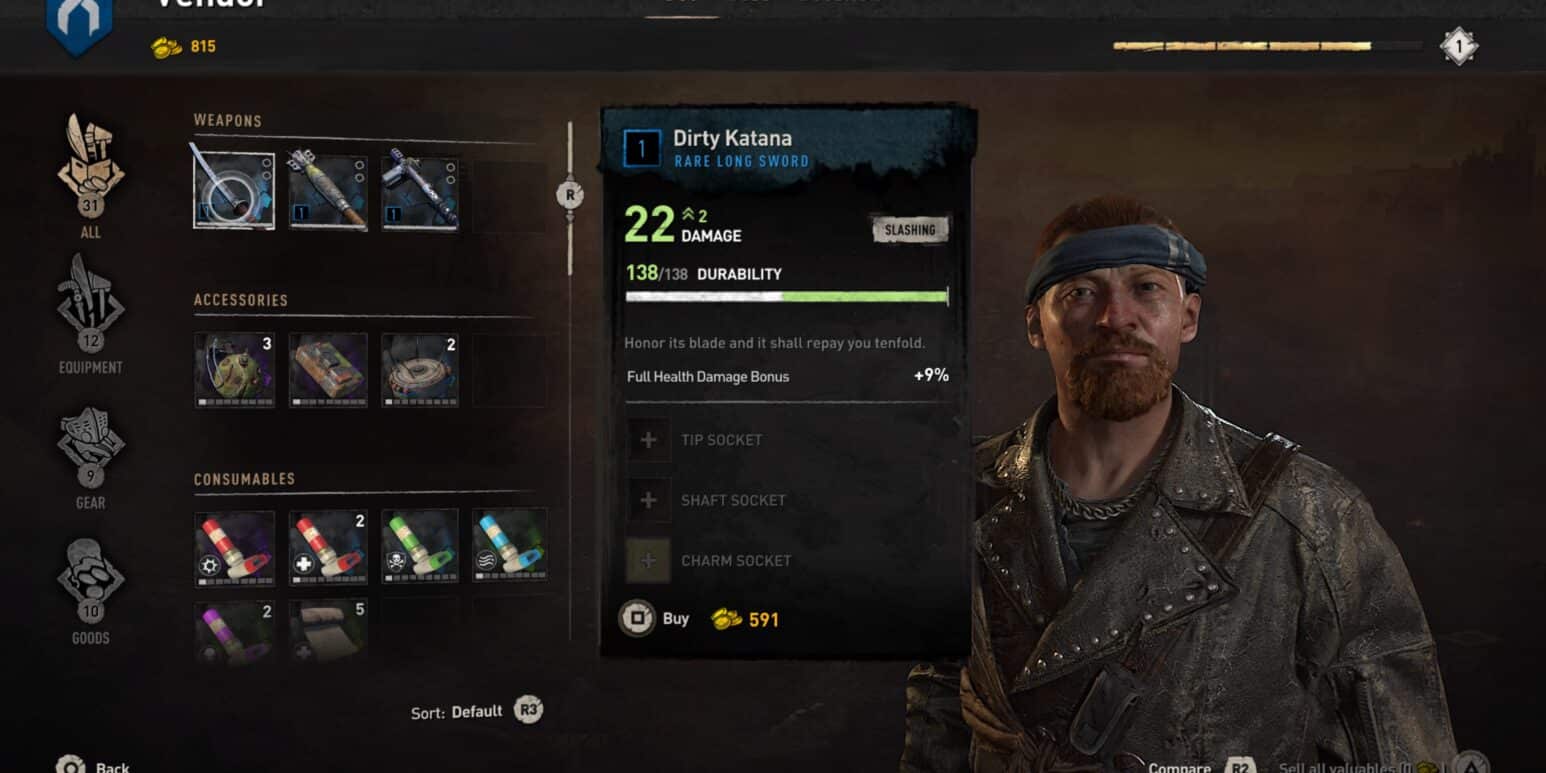This screenshot has height=773, width=1546.
Task: Switch to the GOODS category
Action: 90,591
